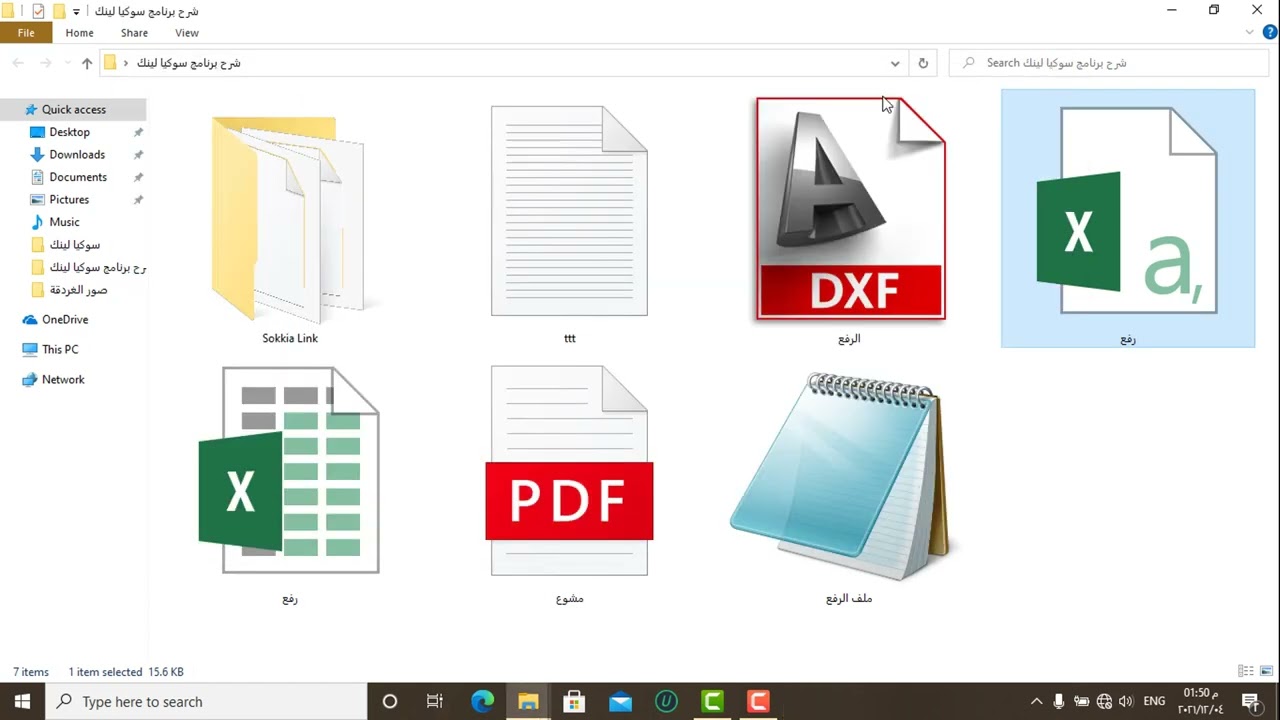Open the red Camtasia recorder on the taskbar
1280x720 pixels.
[758, 702]
